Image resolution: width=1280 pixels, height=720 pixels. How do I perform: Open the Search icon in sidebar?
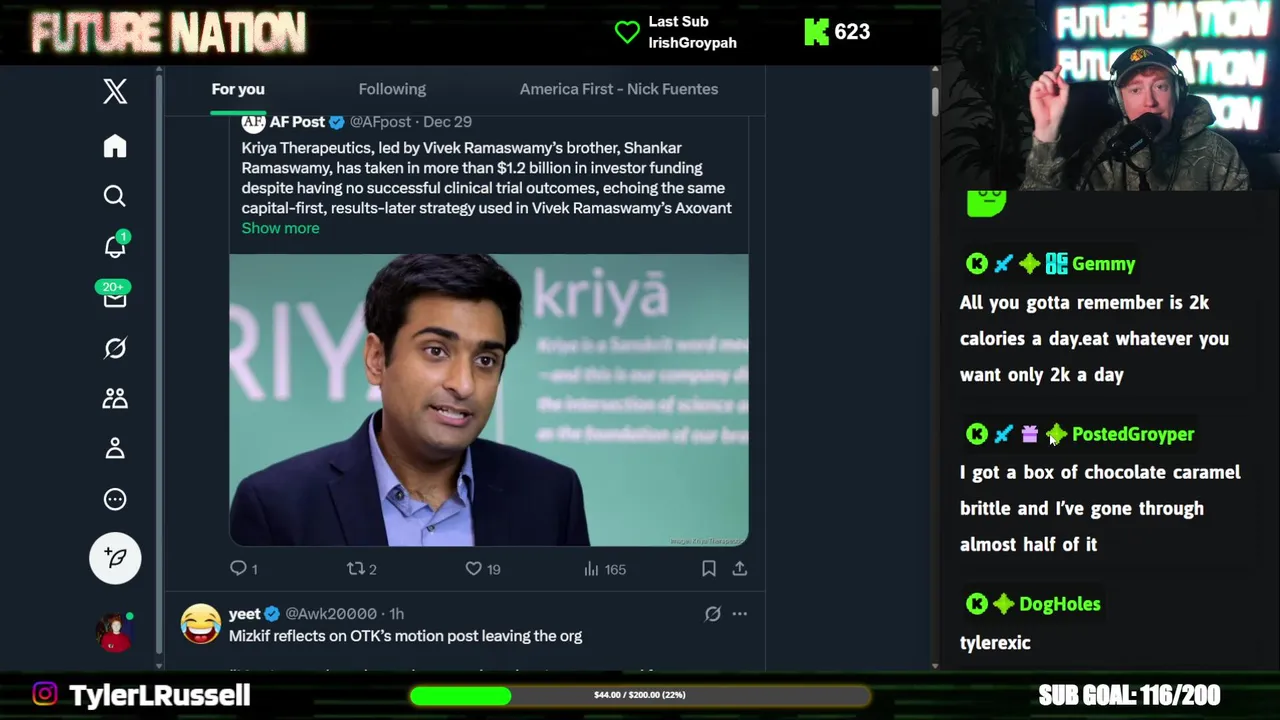pos(115,196)
